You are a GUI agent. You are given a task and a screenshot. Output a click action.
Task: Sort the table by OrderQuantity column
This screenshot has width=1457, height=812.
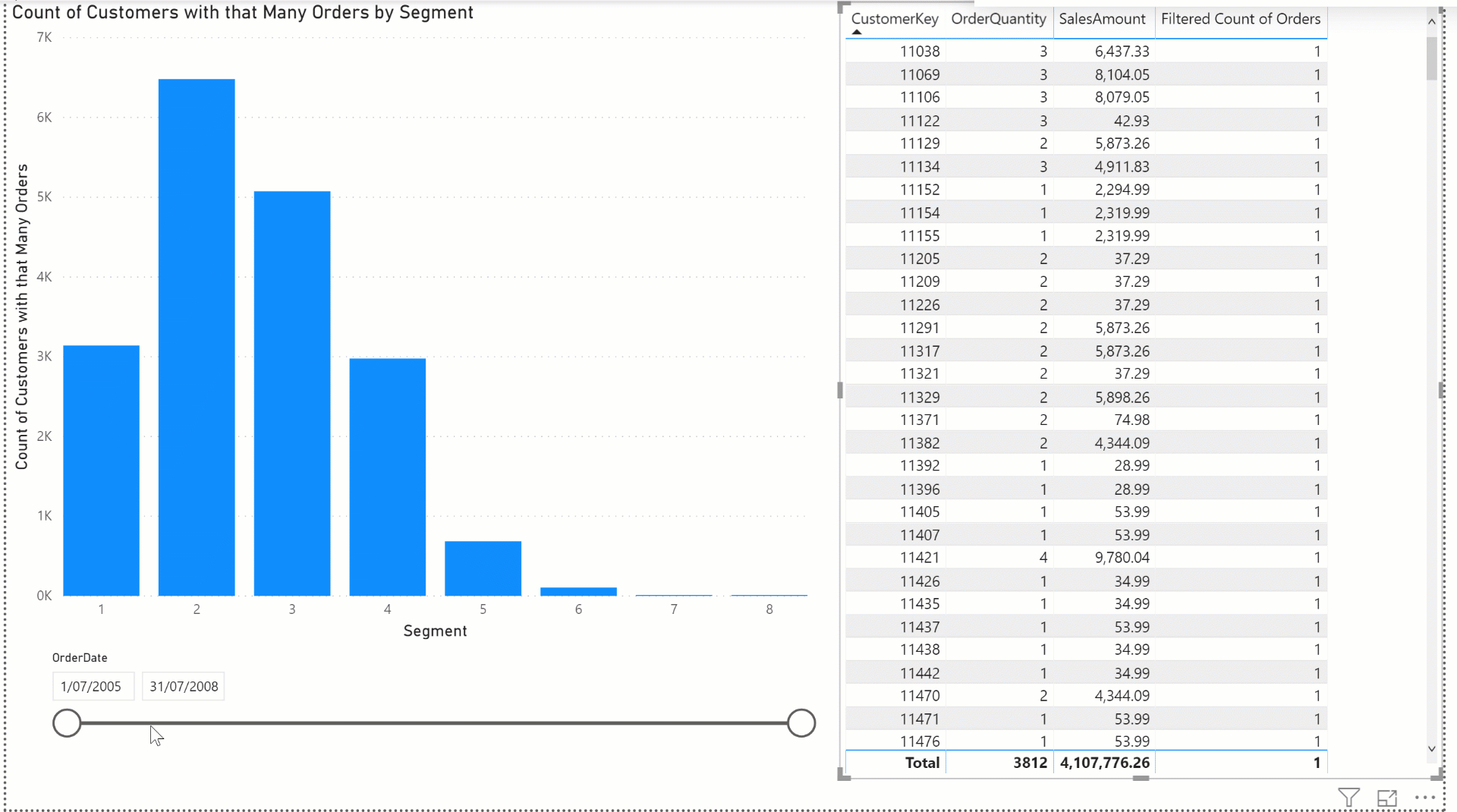(998, 18)
